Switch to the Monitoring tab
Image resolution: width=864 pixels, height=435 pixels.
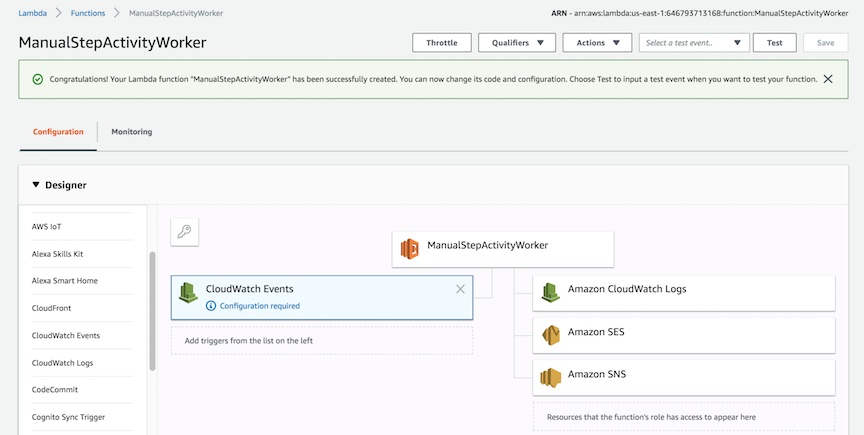(x=132, y=132)
